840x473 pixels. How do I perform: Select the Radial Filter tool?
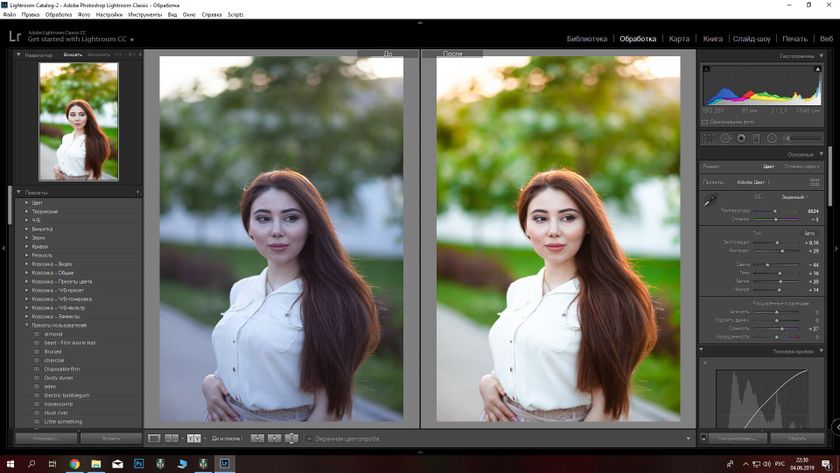point(772,138)
